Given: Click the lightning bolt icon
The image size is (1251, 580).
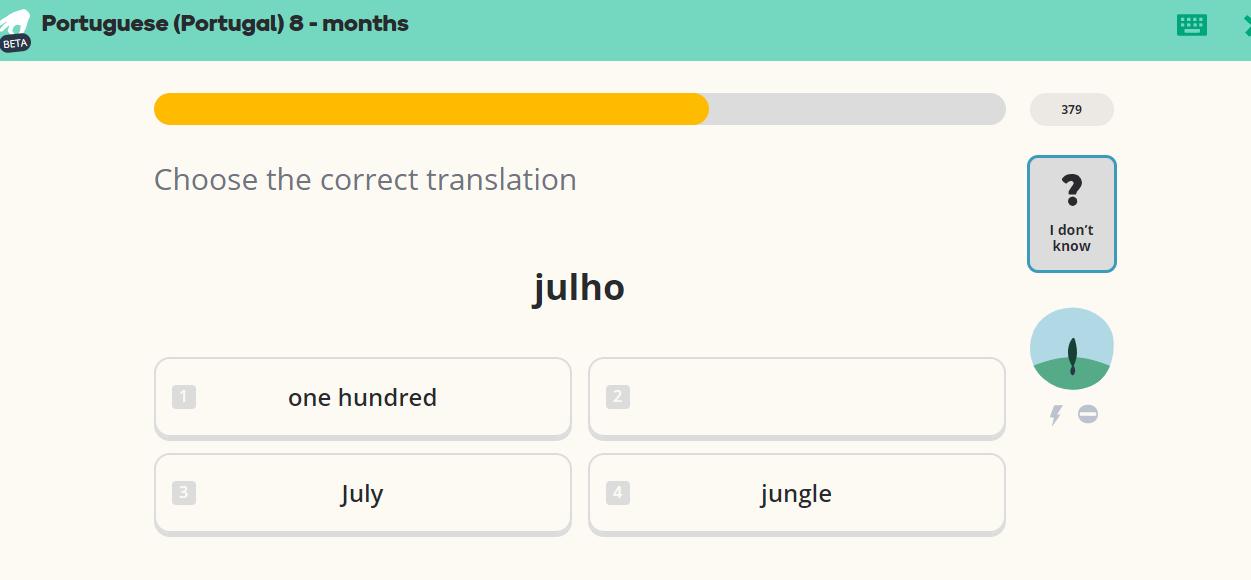Looking at the screenshot, I should click(1055, 415).
